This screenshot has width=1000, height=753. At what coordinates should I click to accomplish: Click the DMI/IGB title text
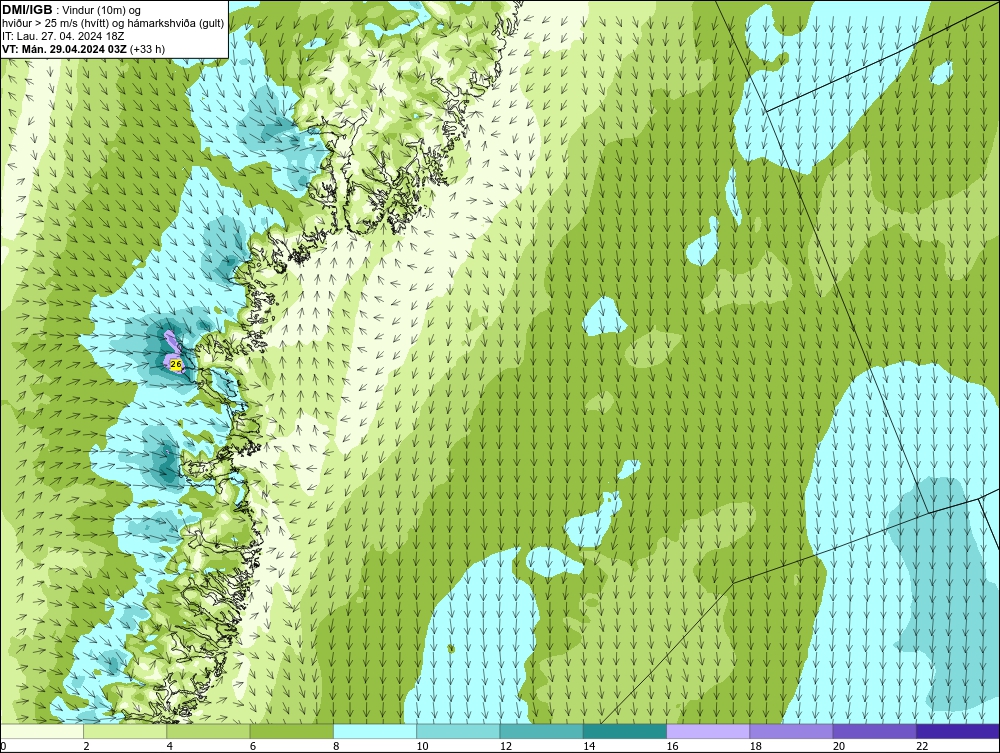(x=28, y=10)
